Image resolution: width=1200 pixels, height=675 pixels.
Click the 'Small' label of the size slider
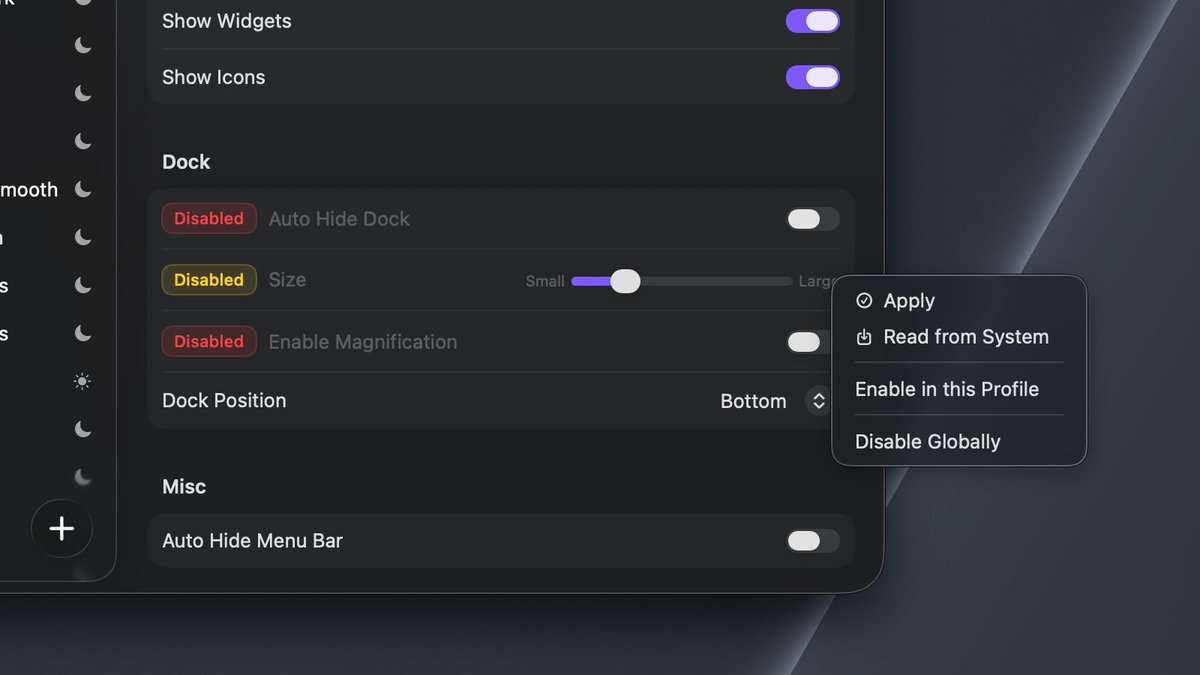(x=545, y=282)
